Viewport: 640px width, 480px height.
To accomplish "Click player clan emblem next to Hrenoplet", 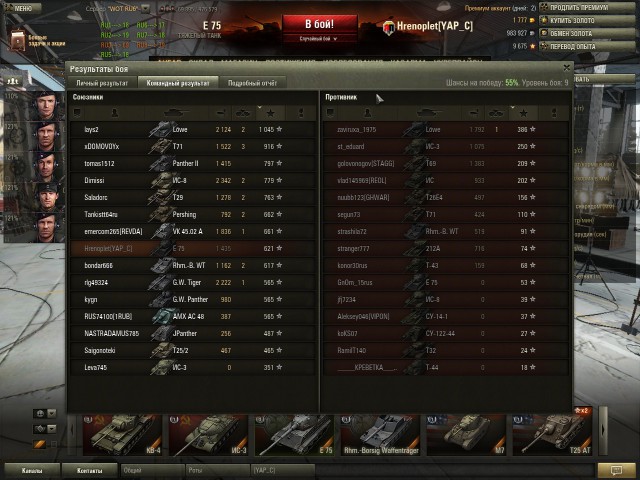I will pyautogui.click(x=389, y=27).
